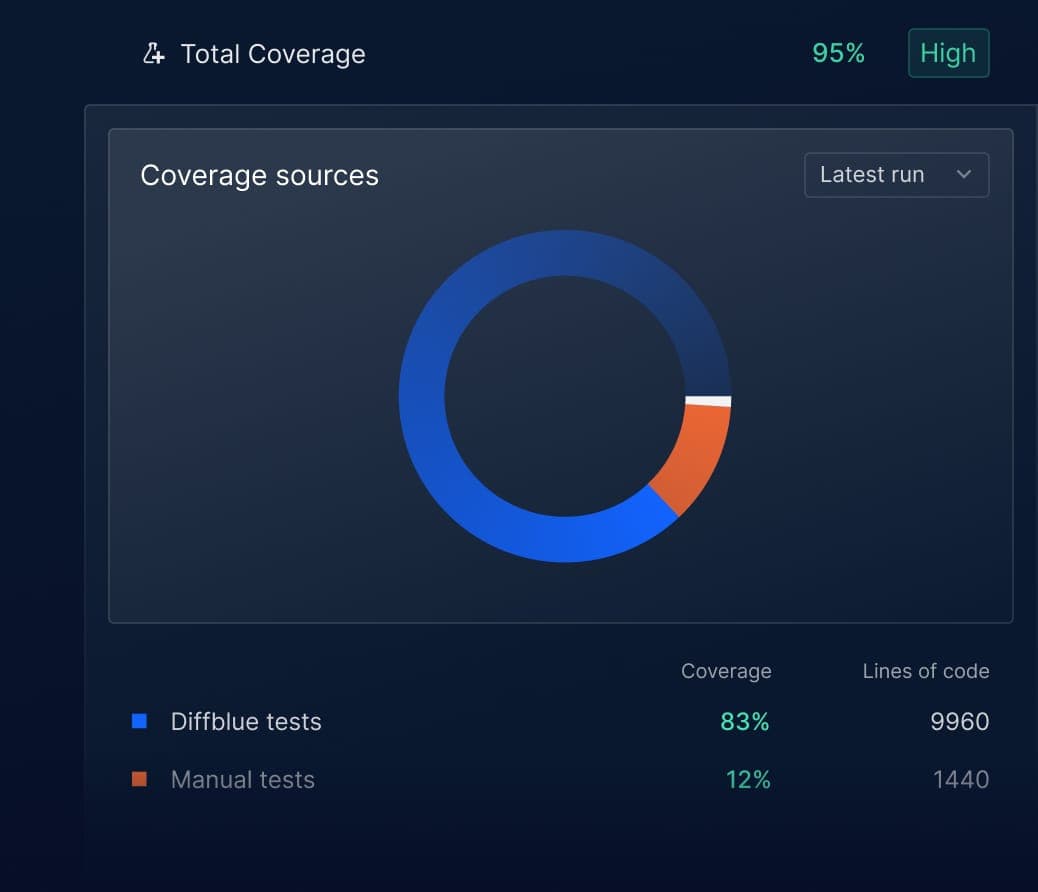Click the Diffblue tests row in the table
Screen dimensions: 1038x892
click(246, 720)
